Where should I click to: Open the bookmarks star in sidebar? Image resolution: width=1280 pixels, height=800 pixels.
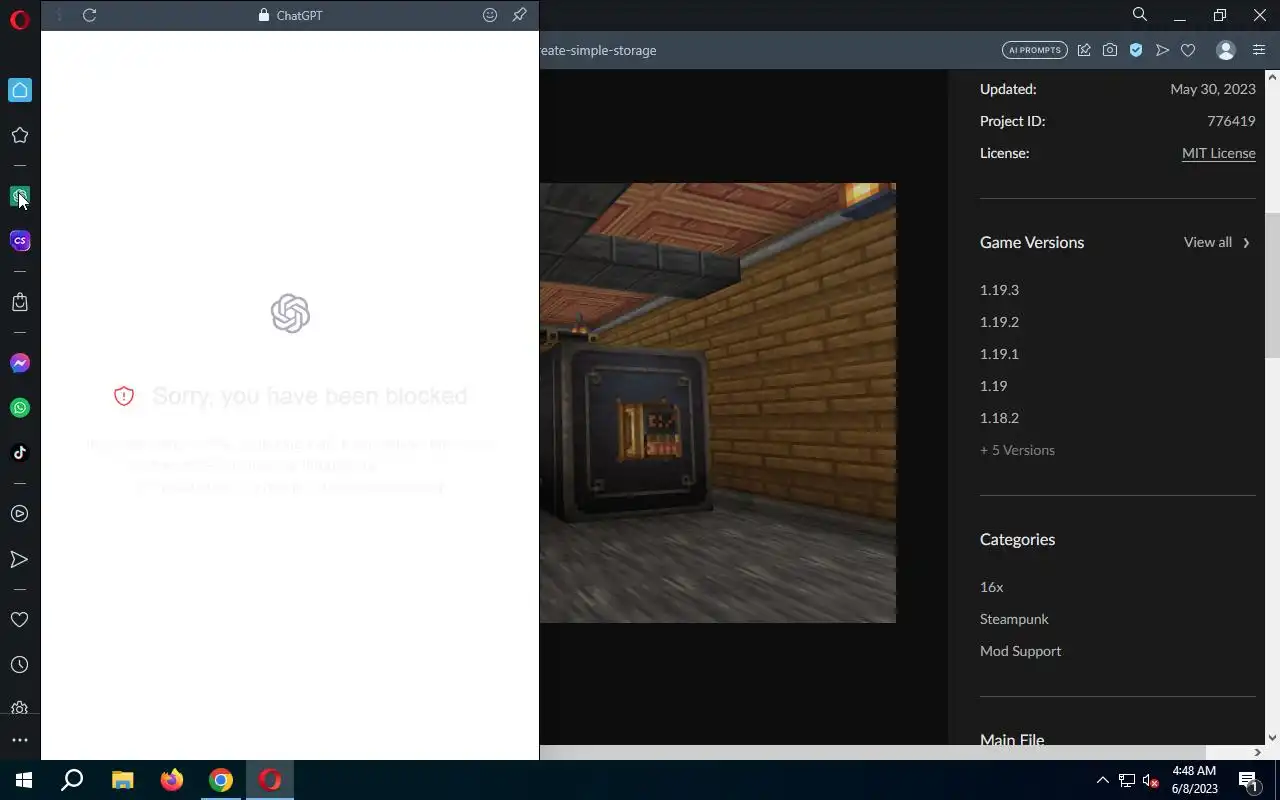pos(20,135)
